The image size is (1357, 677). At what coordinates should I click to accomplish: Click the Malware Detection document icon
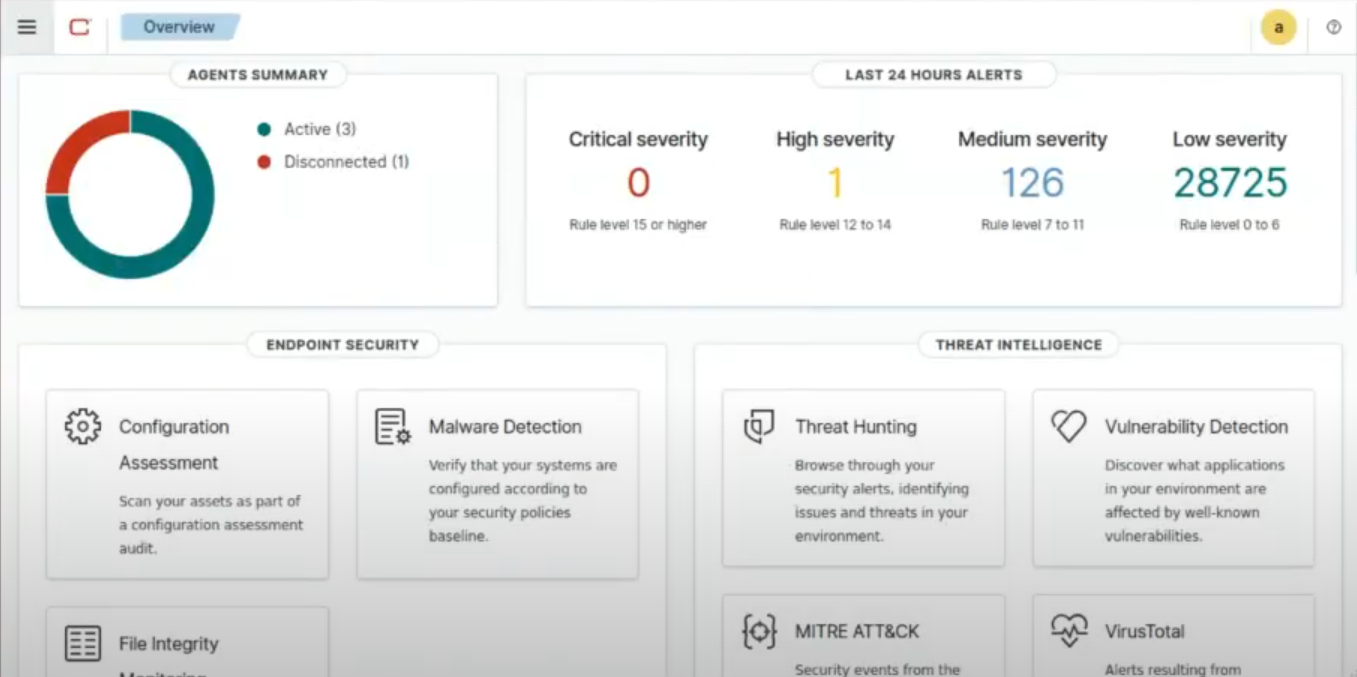click(x=392, y=426)
